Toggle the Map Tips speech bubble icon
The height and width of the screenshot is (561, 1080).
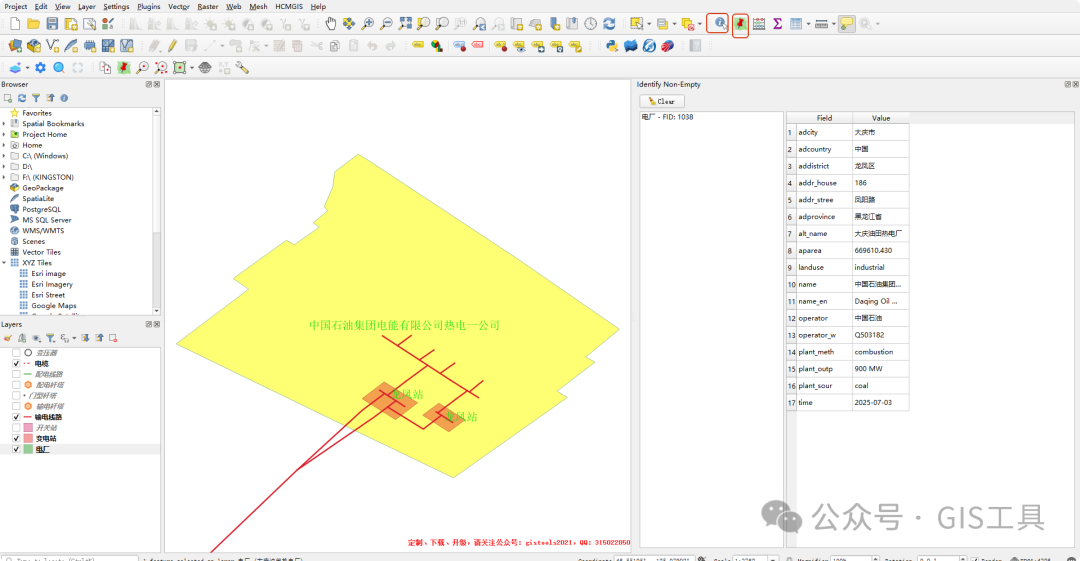click(x=847, y=24)
